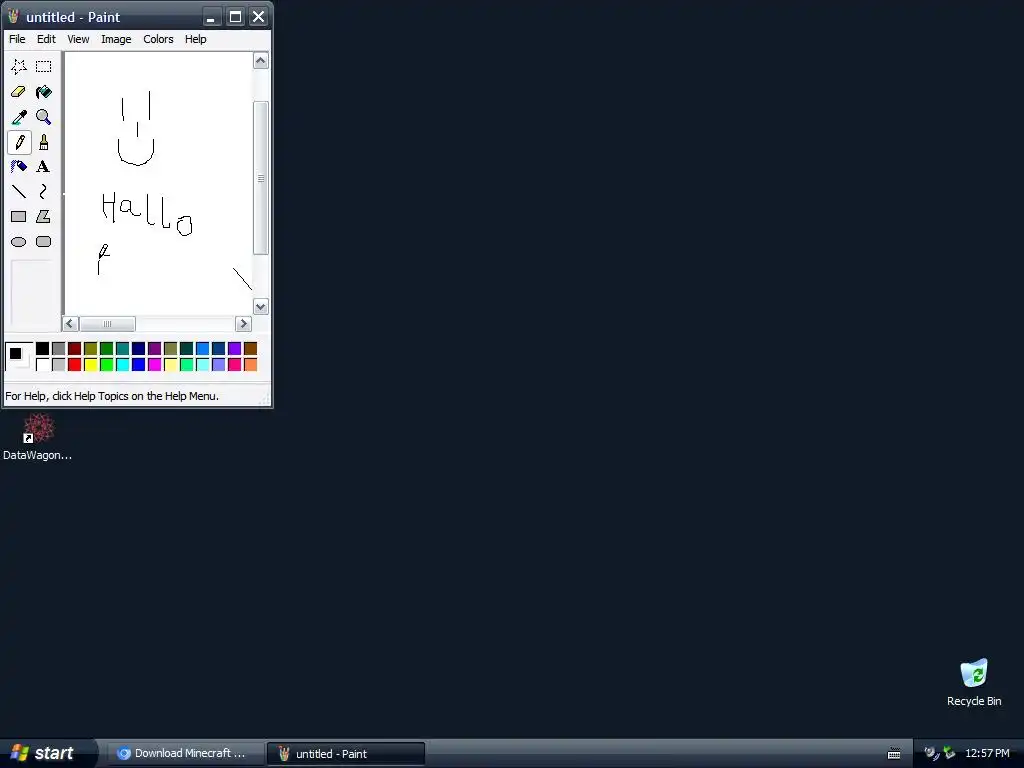Viewport: 1024px width, 768px height.
Task: Choose the Brush tool
Action: pyautogui.click(x=44, y=142)
